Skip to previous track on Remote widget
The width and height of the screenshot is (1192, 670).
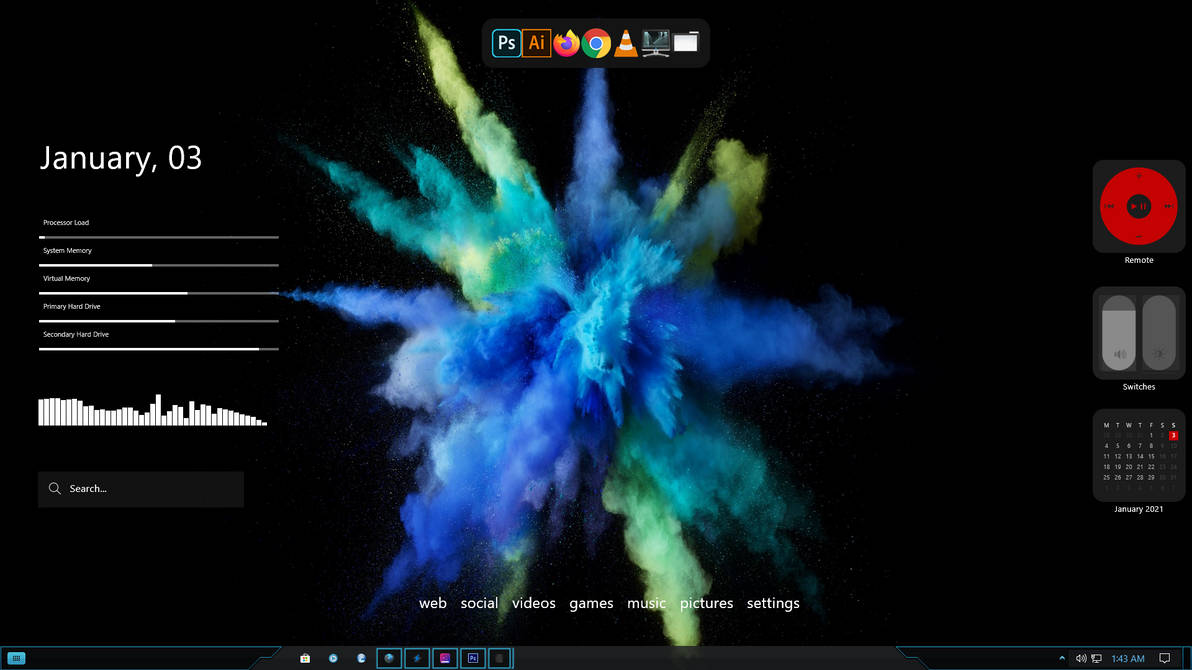click(x=1110, y=206)
